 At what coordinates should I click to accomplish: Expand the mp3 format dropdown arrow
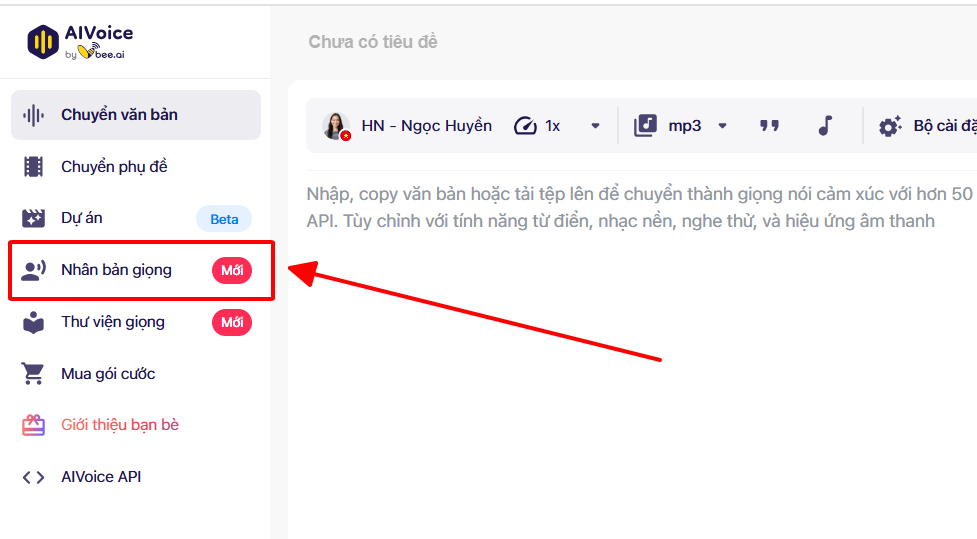coord(722,126)
